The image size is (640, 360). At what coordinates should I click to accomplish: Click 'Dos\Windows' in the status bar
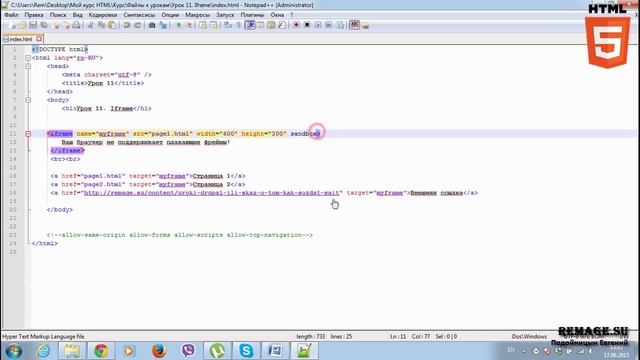[x=529, y=337]
